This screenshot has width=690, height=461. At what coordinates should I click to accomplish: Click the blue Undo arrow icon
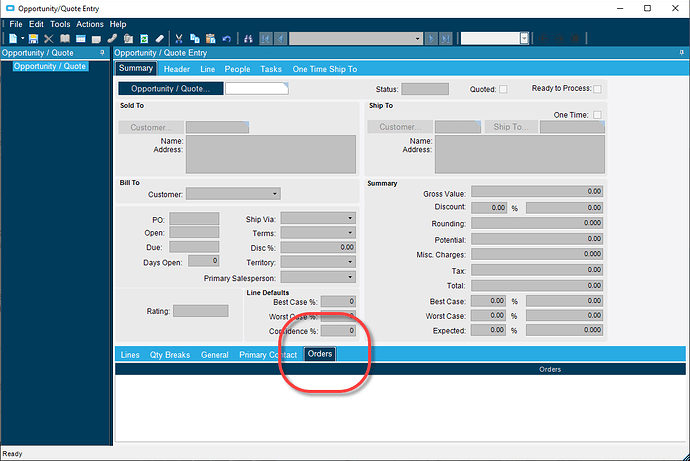pos(227,39)
